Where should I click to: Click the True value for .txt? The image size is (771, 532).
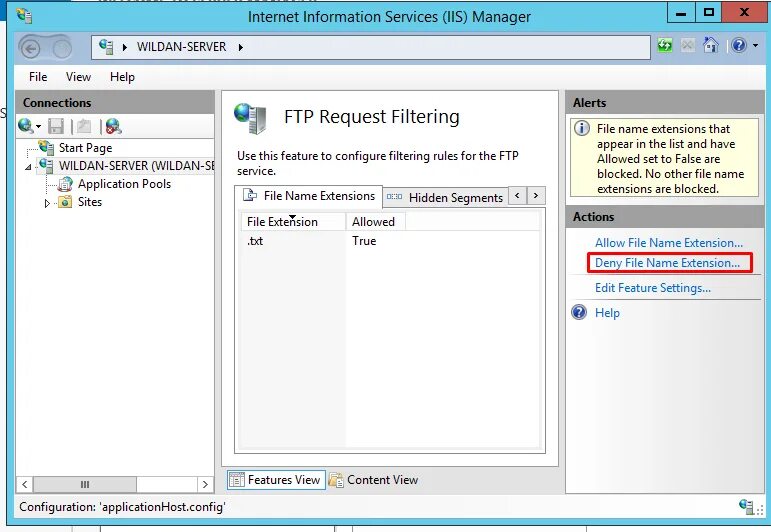(364, 241)
